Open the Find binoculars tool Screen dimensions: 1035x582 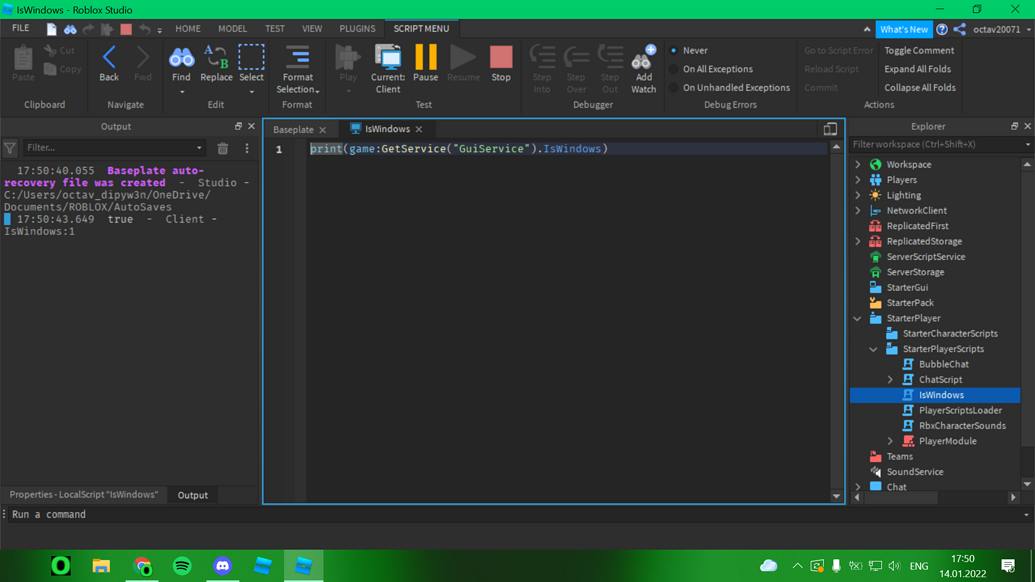[x=181, y=57]
